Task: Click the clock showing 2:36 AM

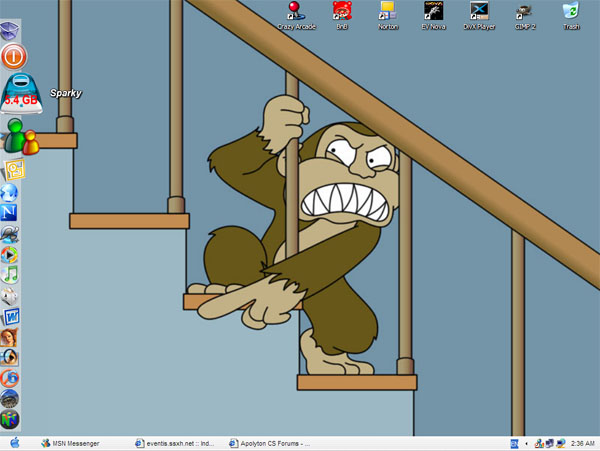Action: pyautogui.click(x=581, y=443)
